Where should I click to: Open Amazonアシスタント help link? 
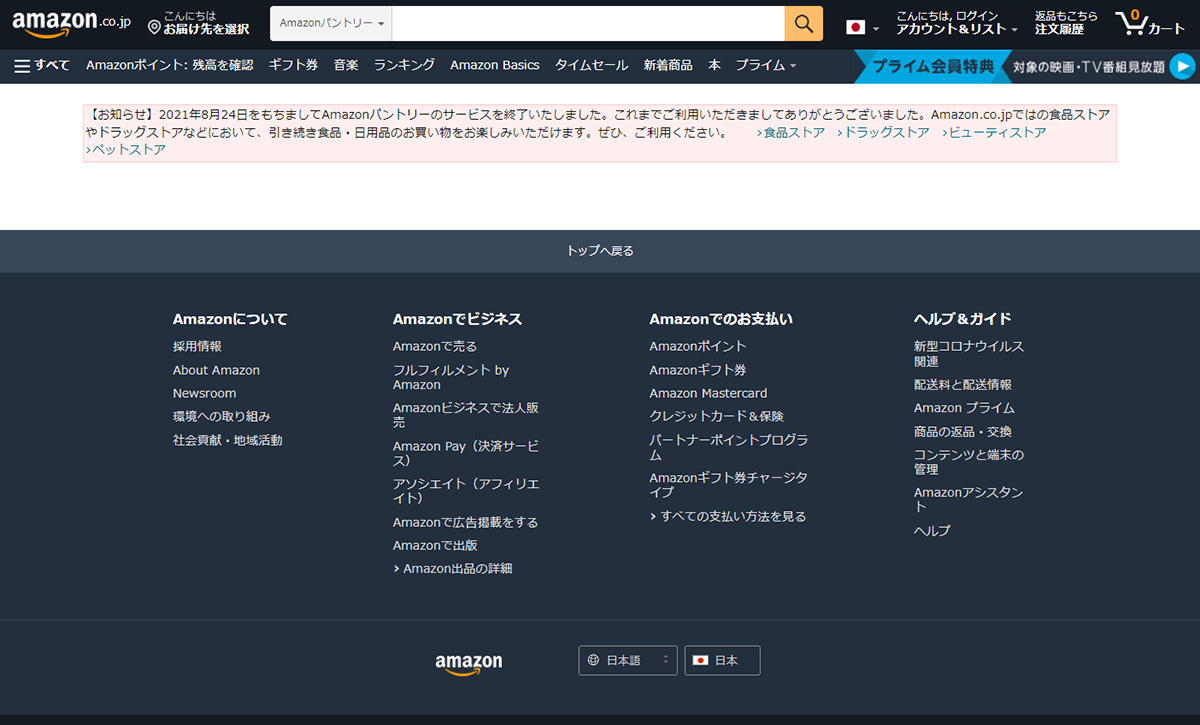969,500
